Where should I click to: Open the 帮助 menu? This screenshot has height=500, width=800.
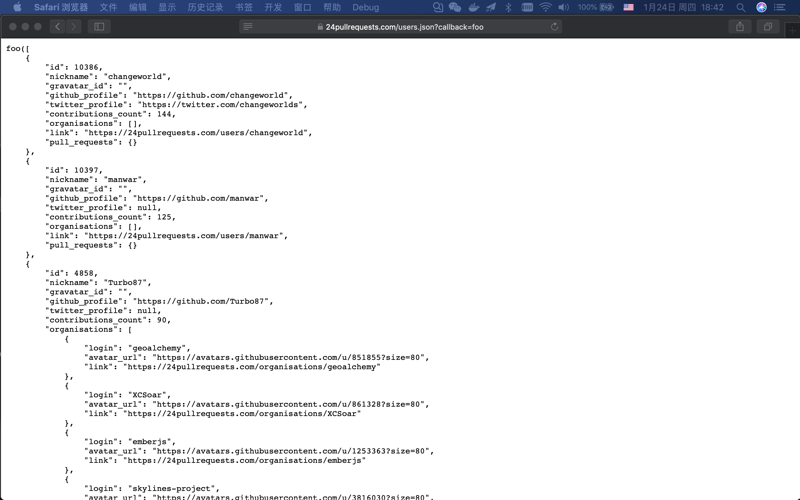(x=332, y=7)
